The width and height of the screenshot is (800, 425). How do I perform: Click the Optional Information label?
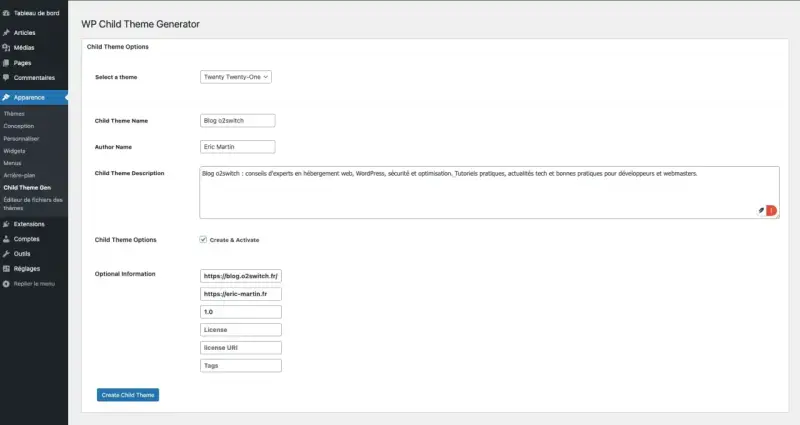125,274
